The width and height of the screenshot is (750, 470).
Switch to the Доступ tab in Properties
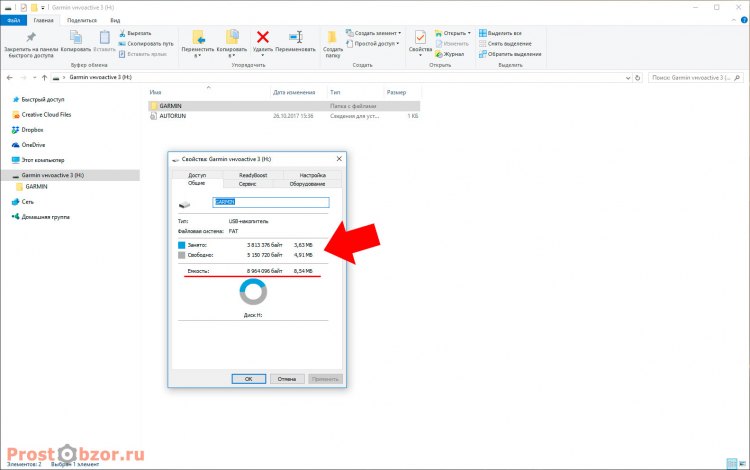(197, 175)
